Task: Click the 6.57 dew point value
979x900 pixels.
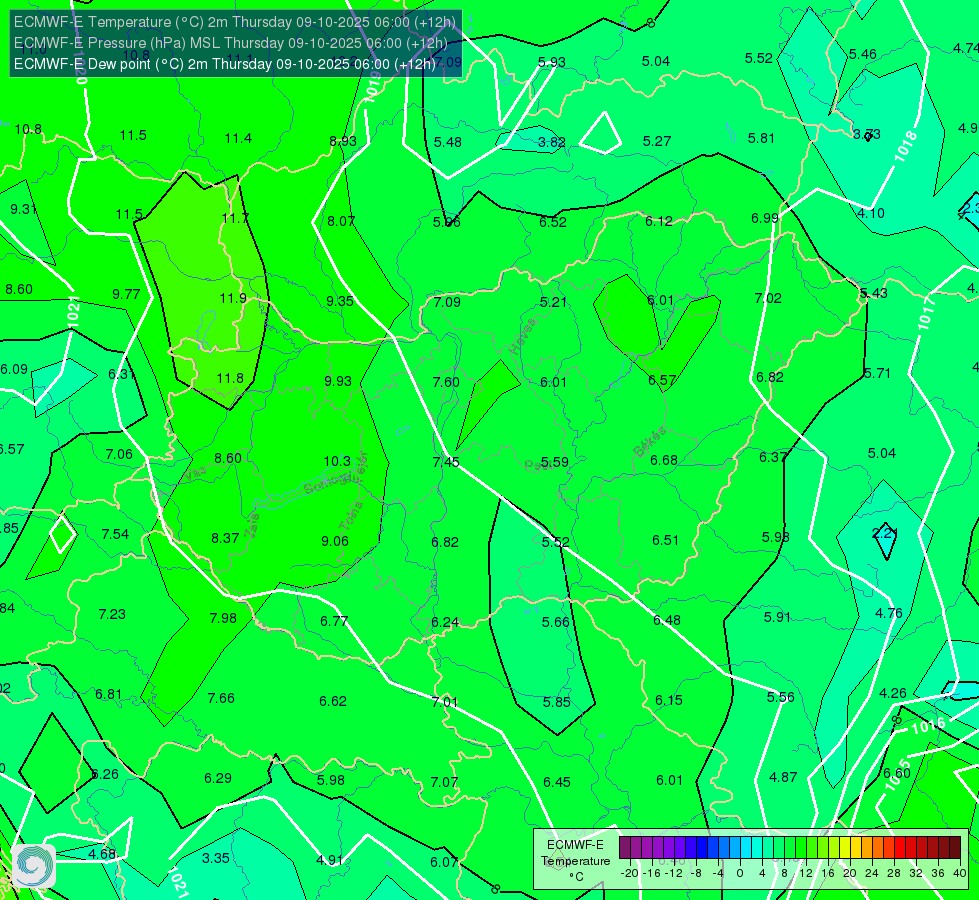Action: [662, 380]
